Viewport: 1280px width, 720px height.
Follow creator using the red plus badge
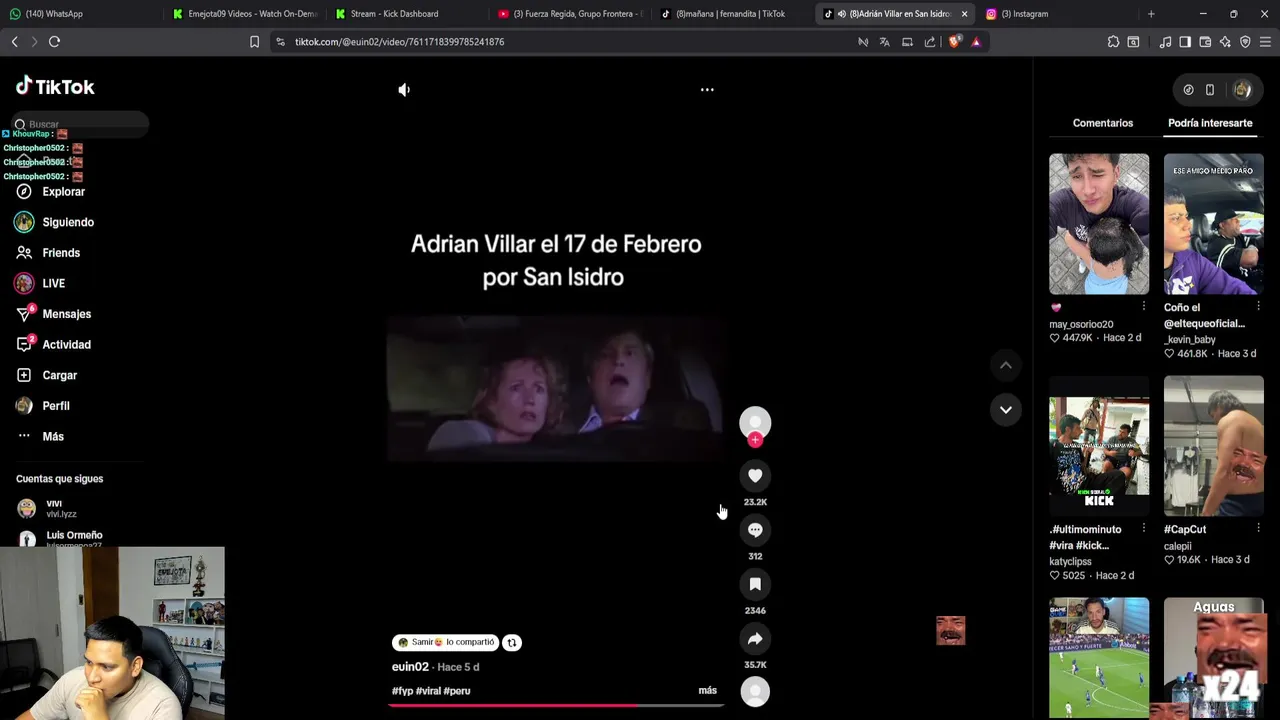click(755, 440)
